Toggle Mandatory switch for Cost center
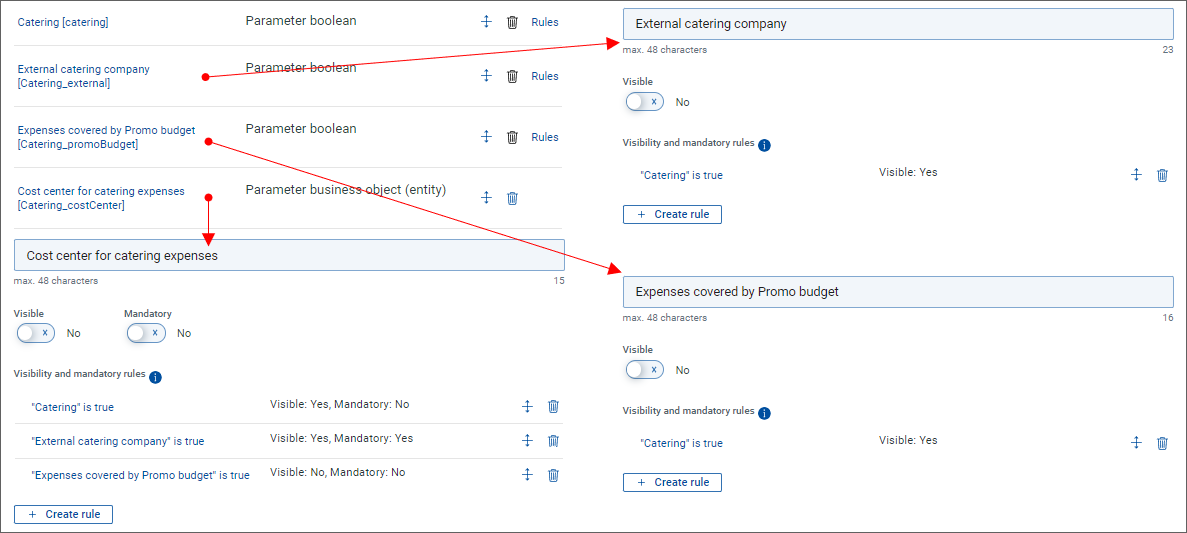 coord(145,333)
